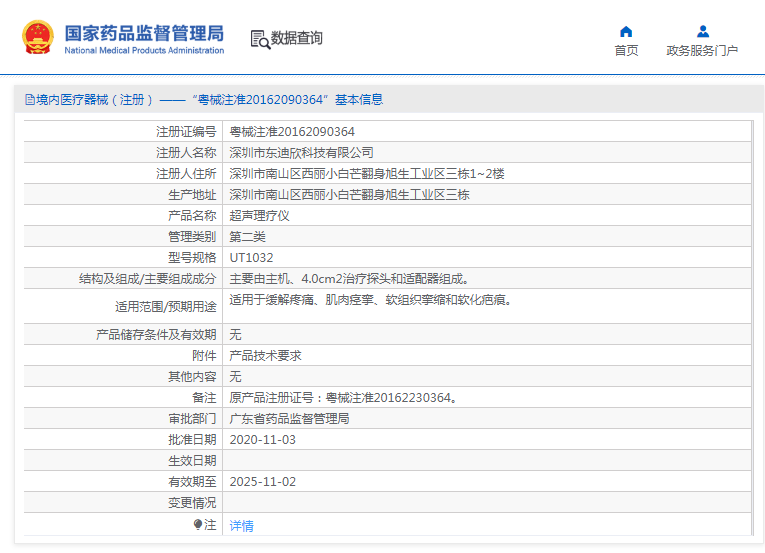This screenshot has width=765, height=553.
Task: Click 原产品注册证号 remark text
Action: pos(343,398)
